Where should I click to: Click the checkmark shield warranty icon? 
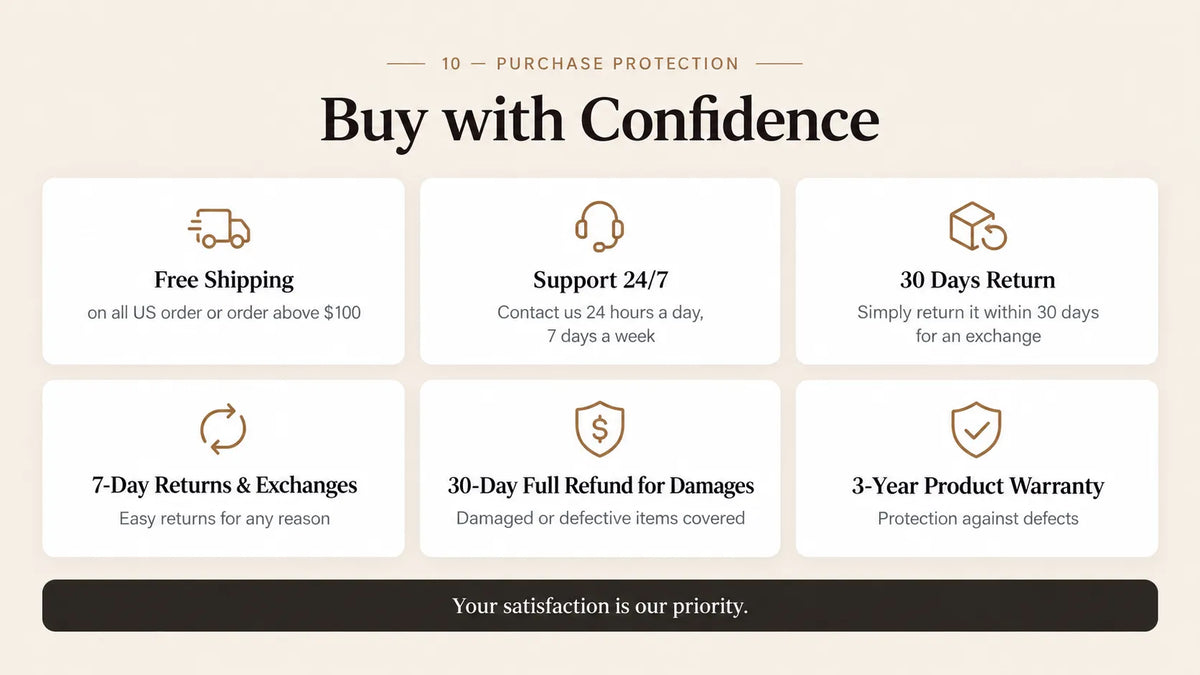click(976, 429)
